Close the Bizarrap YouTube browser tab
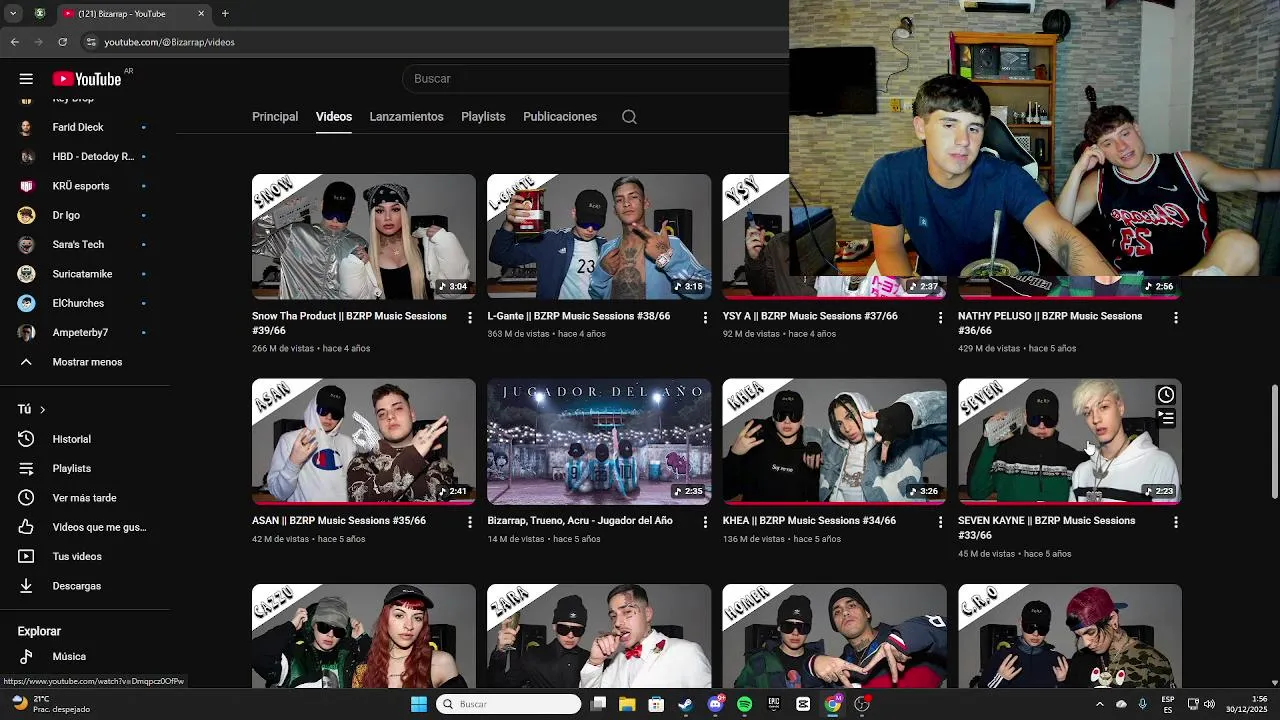This screenshot has height=720, width=1280. click(x=201, y=14)
